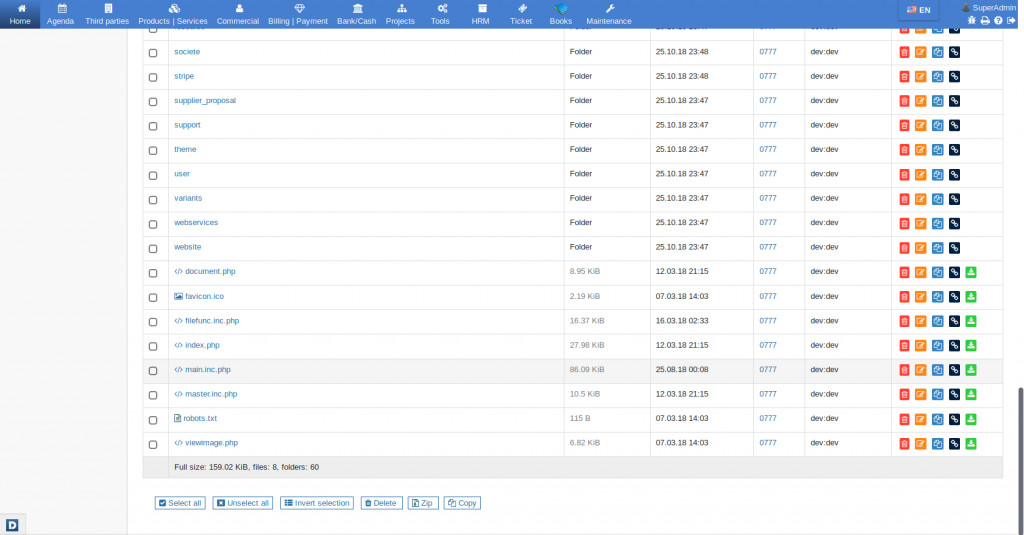Open the Third parties menu
1024x535 pixels.
pos(107,14)
